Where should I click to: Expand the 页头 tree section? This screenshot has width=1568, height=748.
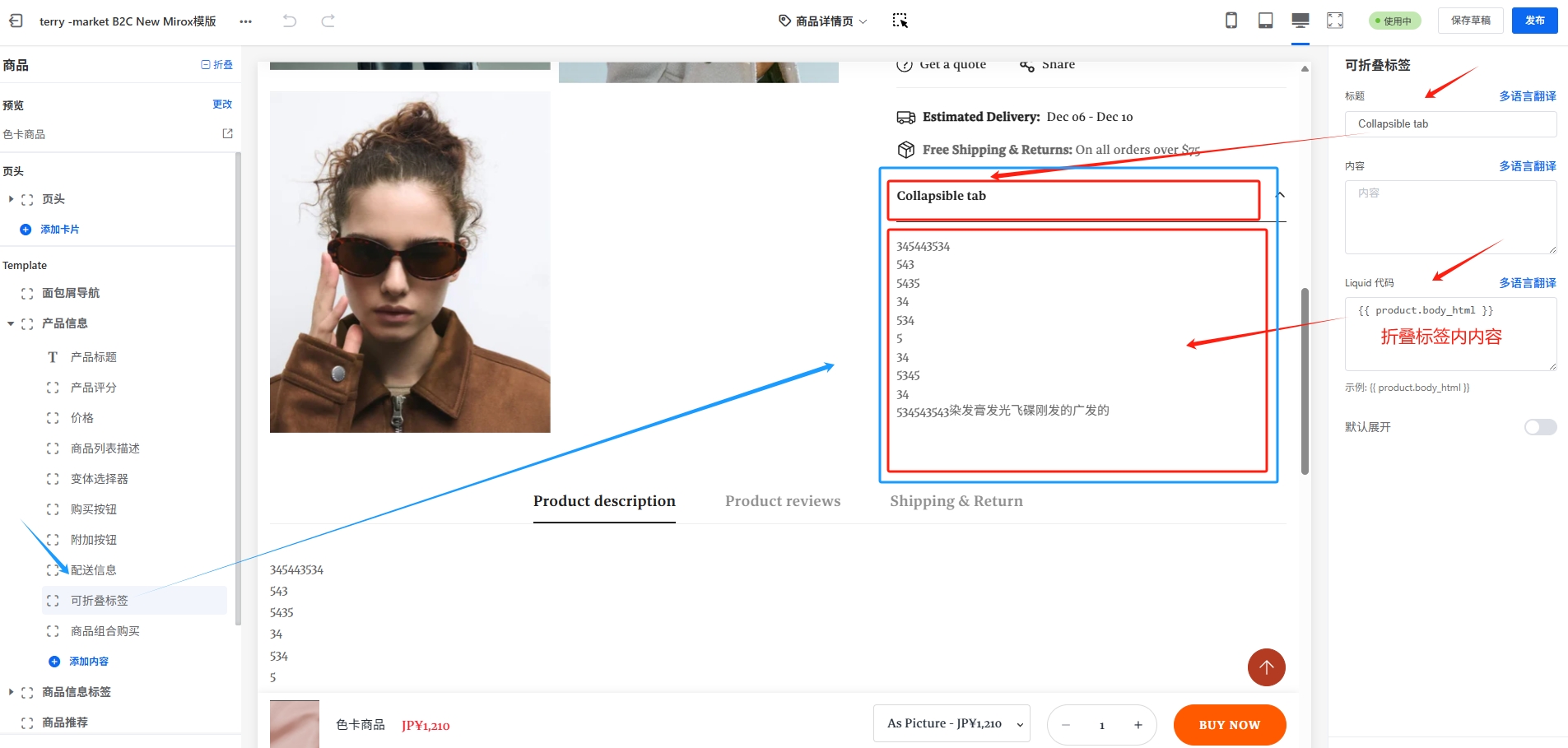click(11, 199)
